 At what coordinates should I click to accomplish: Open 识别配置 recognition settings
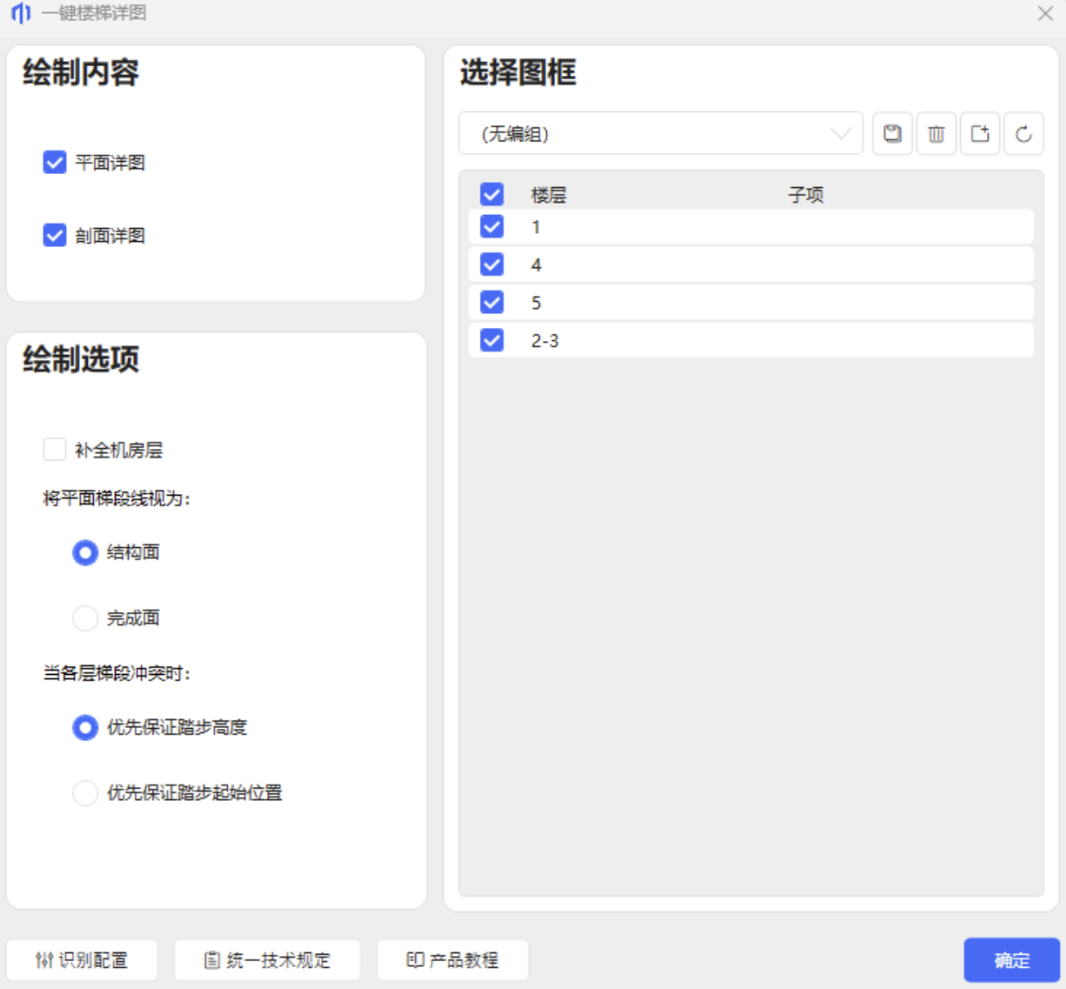(82, 961)
